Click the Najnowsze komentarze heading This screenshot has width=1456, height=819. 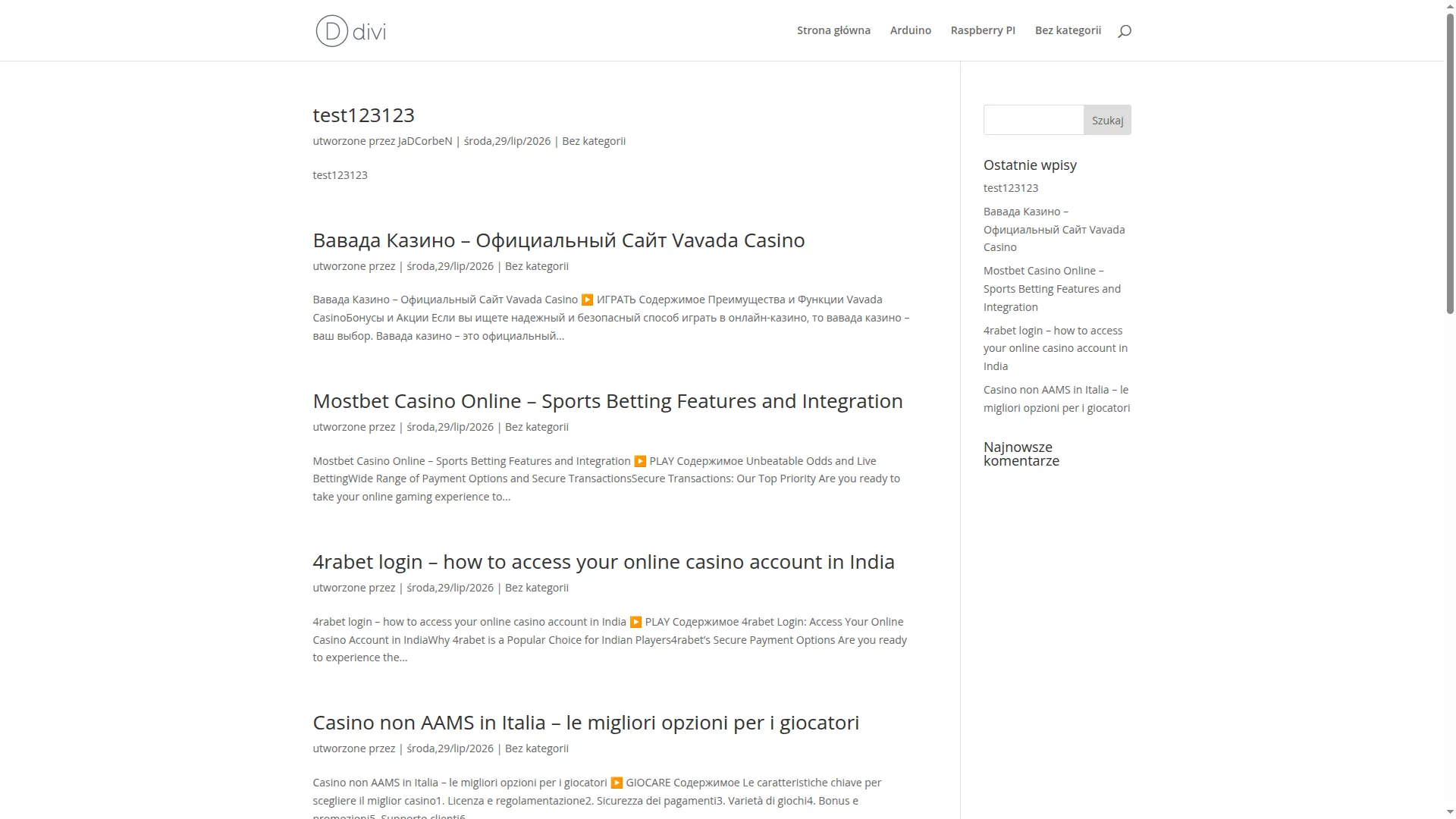pos(1021,453)
